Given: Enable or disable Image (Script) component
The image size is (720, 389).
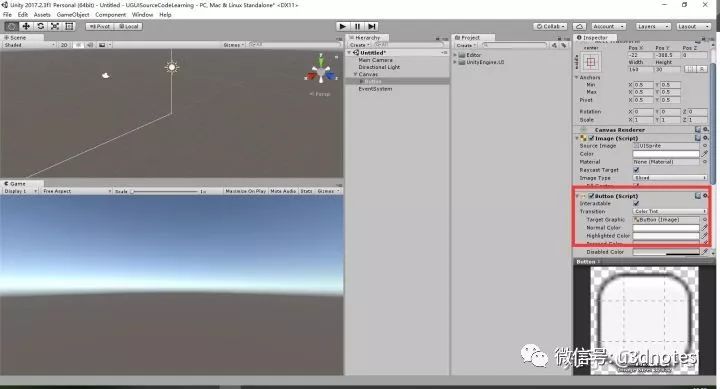Looking at the screenshot, I should click(591, 138).
